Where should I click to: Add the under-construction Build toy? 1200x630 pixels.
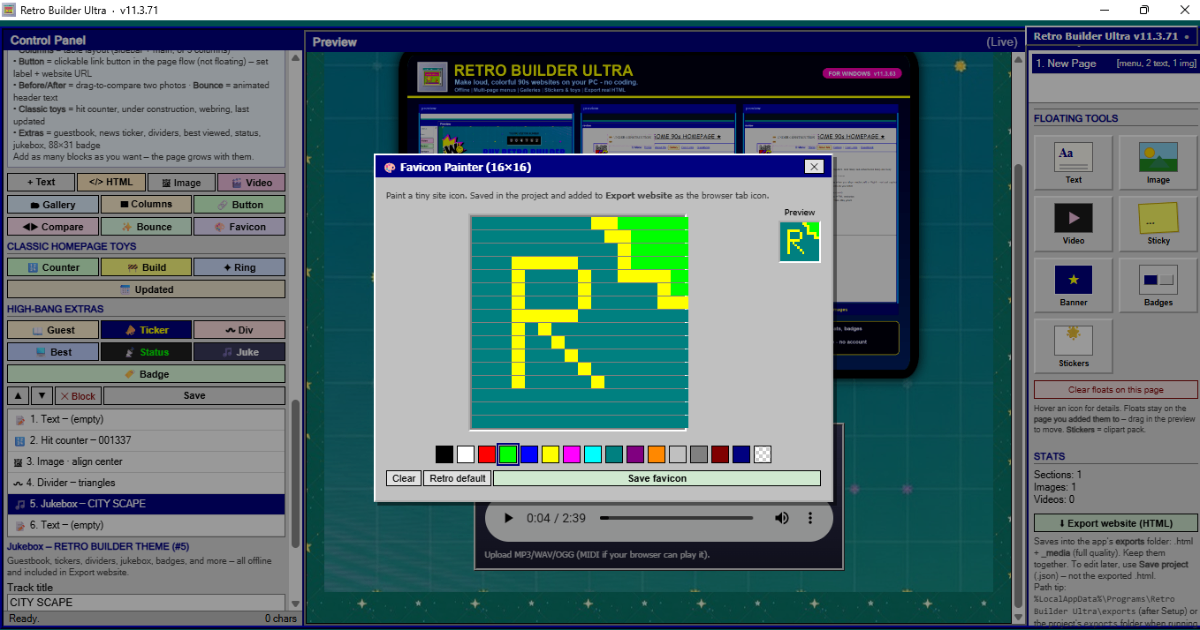click(146, 267)
